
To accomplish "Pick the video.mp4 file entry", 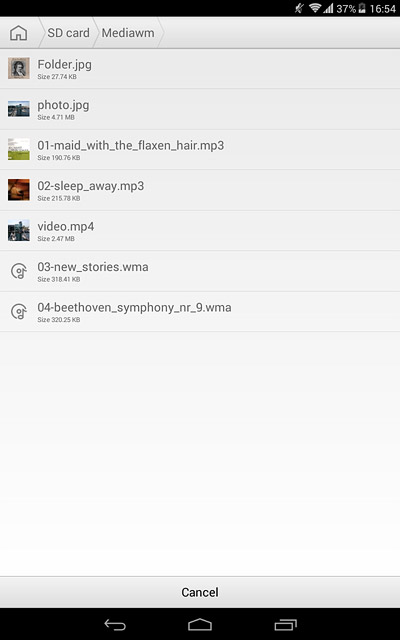I will pyautogui.click(x=200, y=231).
